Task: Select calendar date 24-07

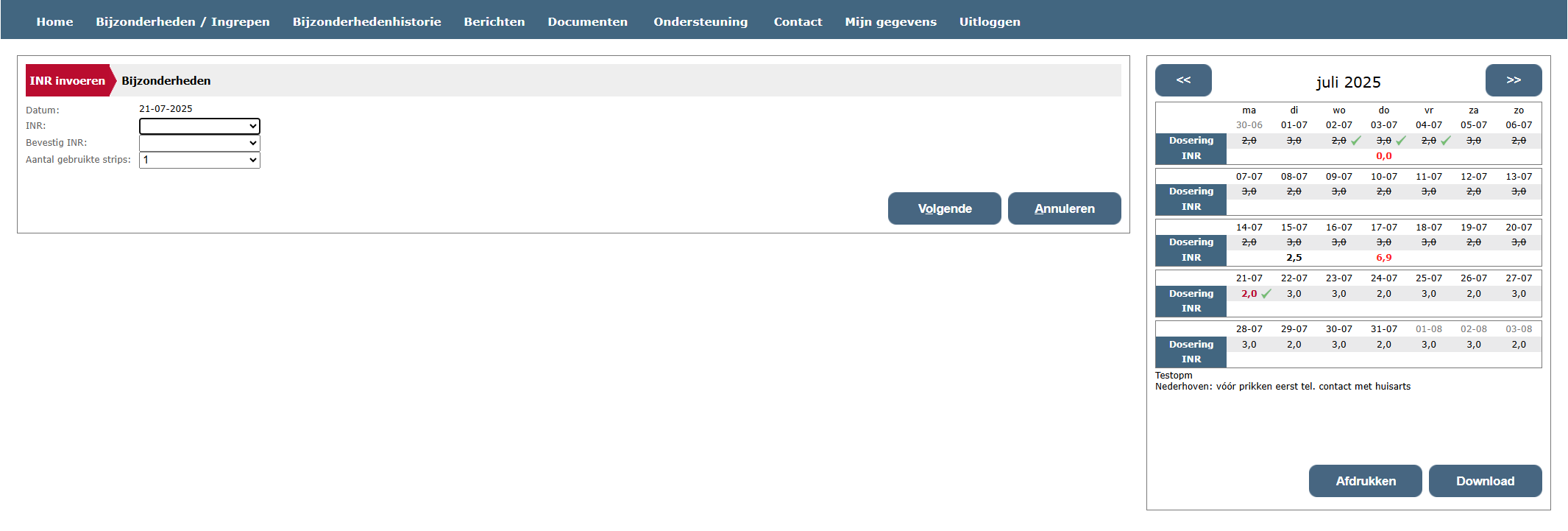Action: pyautogui.click(x=1384, y=278)
